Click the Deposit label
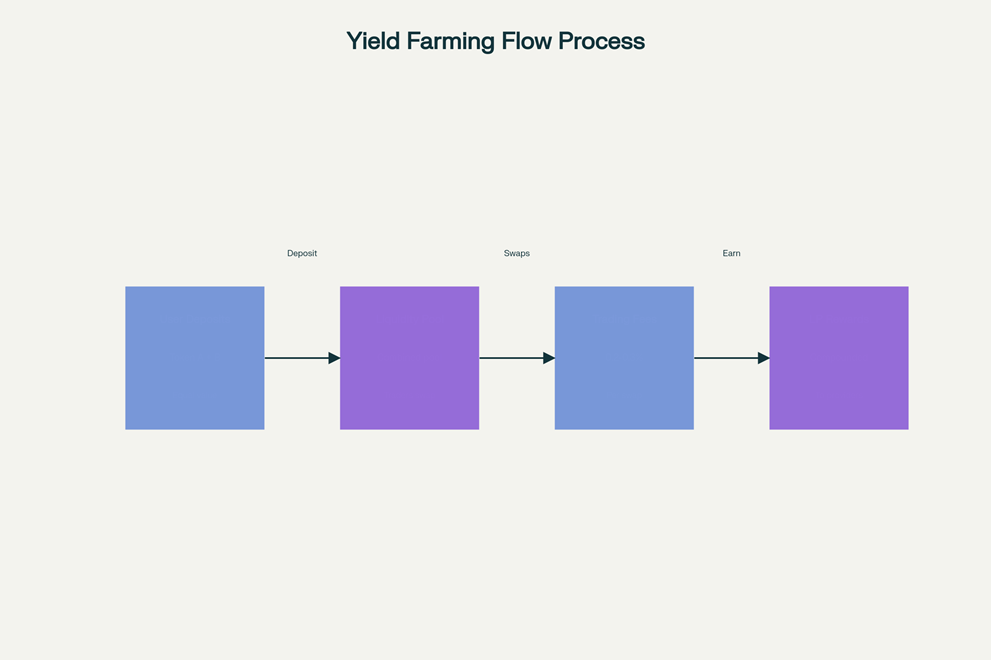 (x=302, y=254)
